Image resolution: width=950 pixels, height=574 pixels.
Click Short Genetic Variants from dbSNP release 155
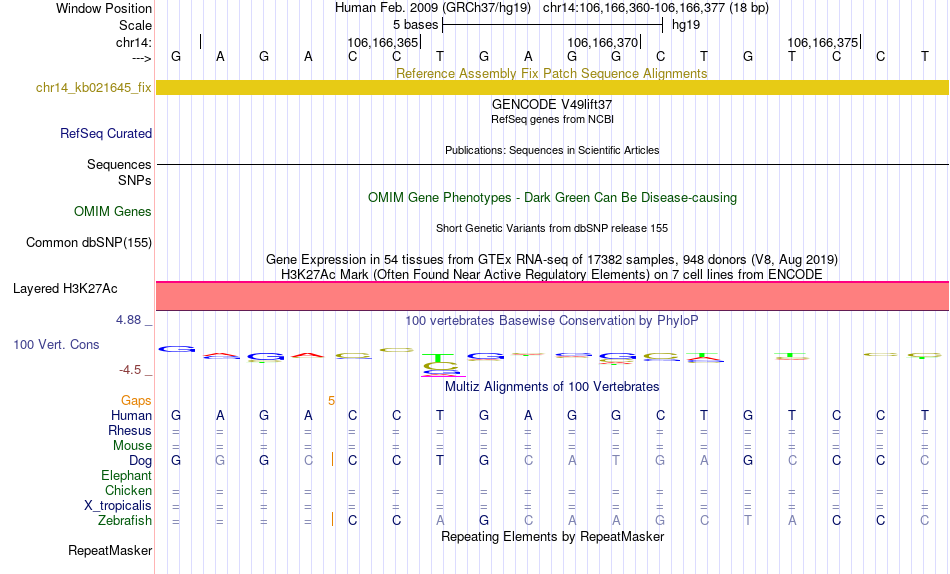552,229
